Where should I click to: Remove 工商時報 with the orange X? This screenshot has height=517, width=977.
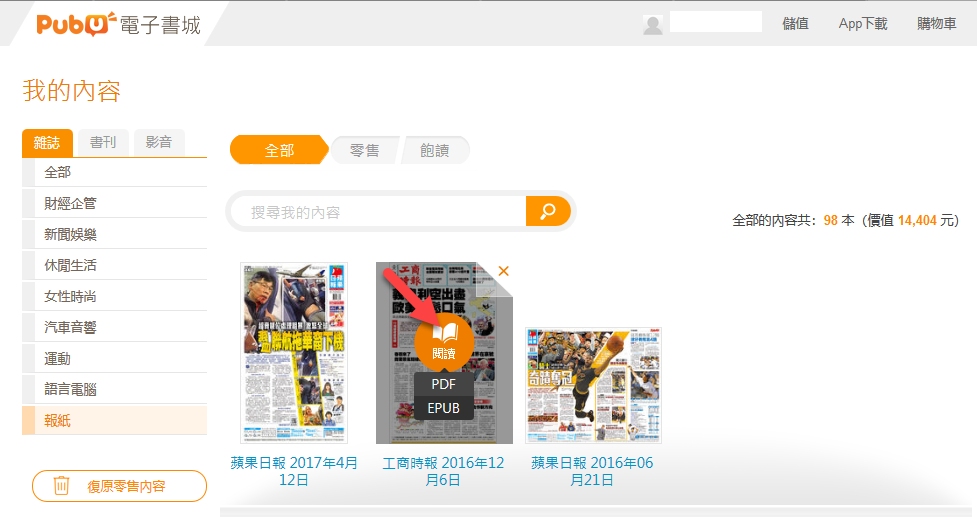coord(503,271)
